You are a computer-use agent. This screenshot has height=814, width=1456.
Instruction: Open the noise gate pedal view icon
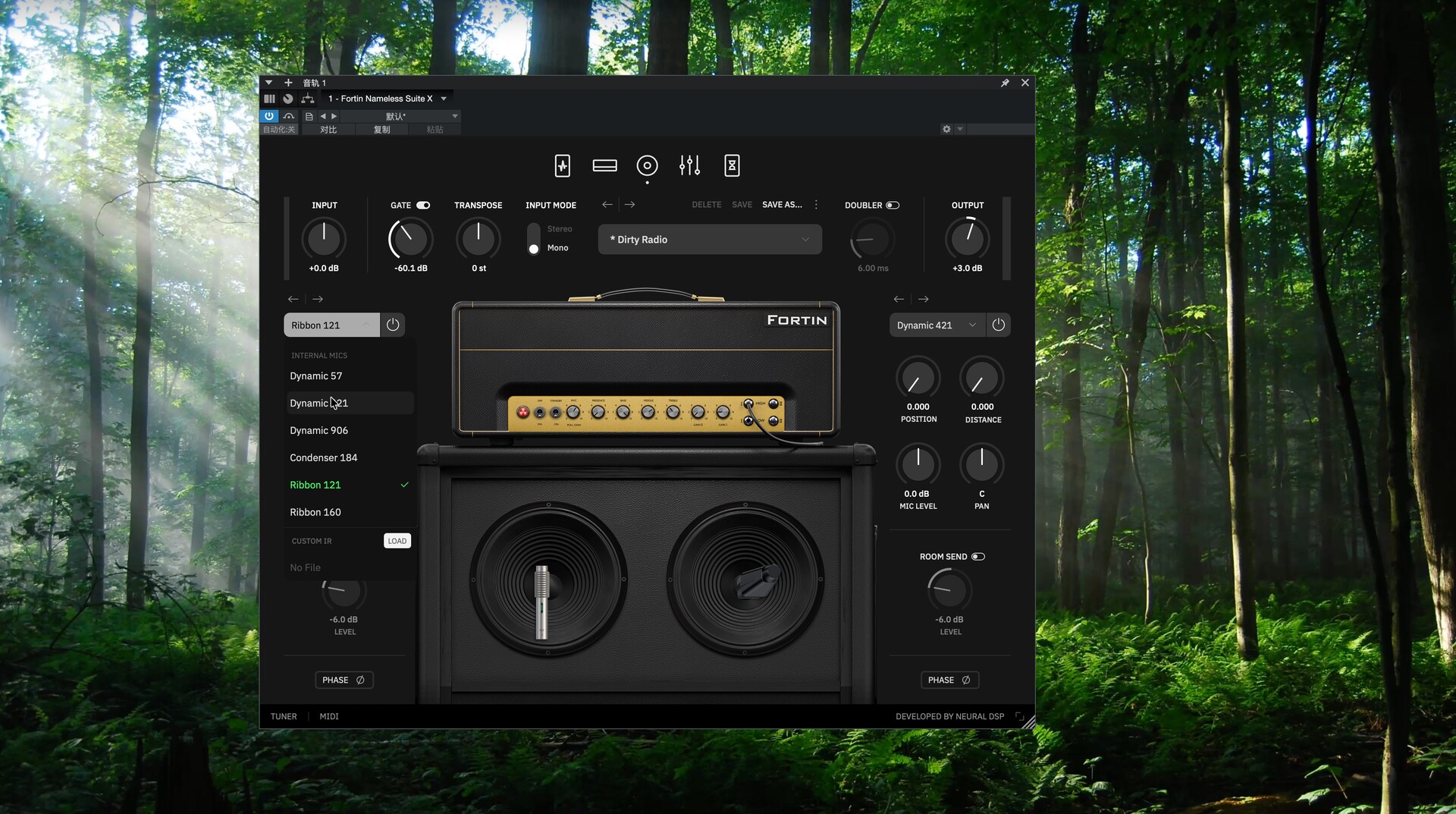point(563,165)
